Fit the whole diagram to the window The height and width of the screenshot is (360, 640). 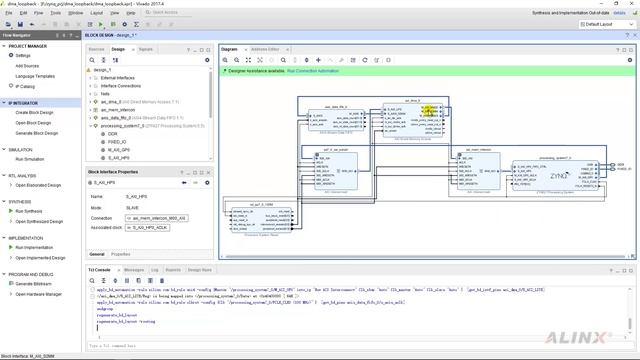click(x=248, y=60)
